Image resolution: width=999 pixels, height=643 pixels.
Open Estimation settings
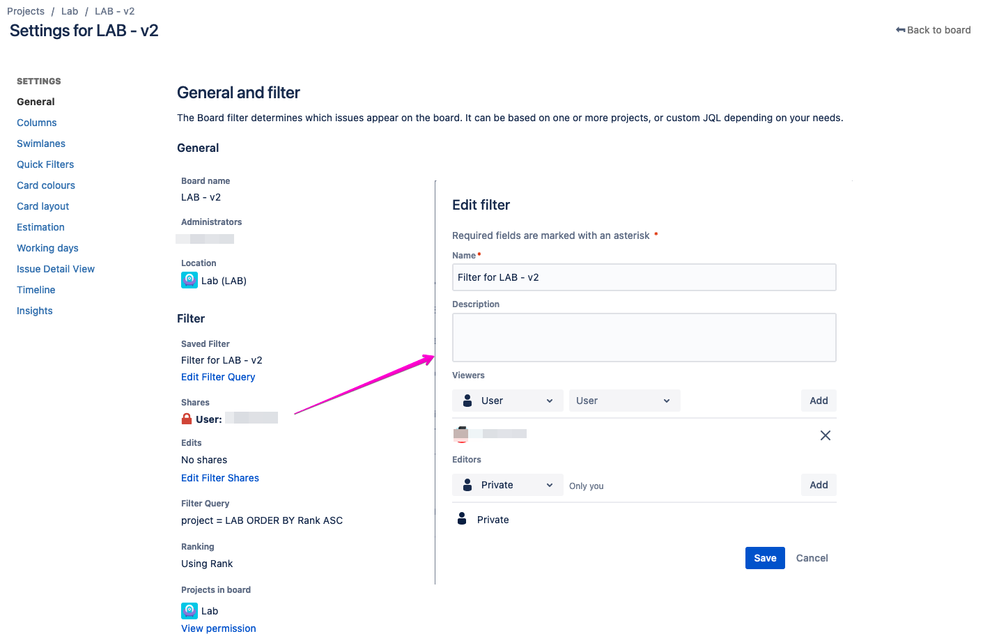click(40, 227)
